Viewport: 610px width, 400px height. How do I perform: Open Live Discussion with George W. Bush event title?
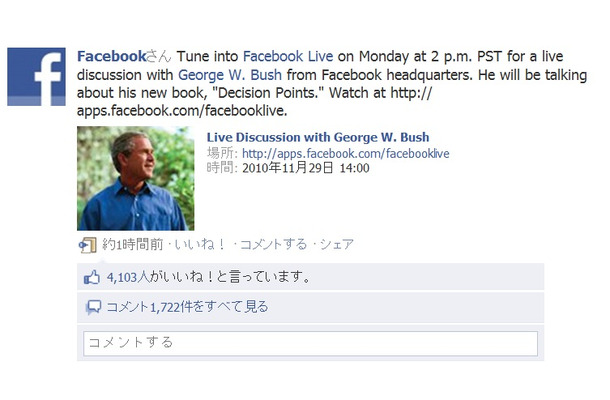click(x=318, y=137)
